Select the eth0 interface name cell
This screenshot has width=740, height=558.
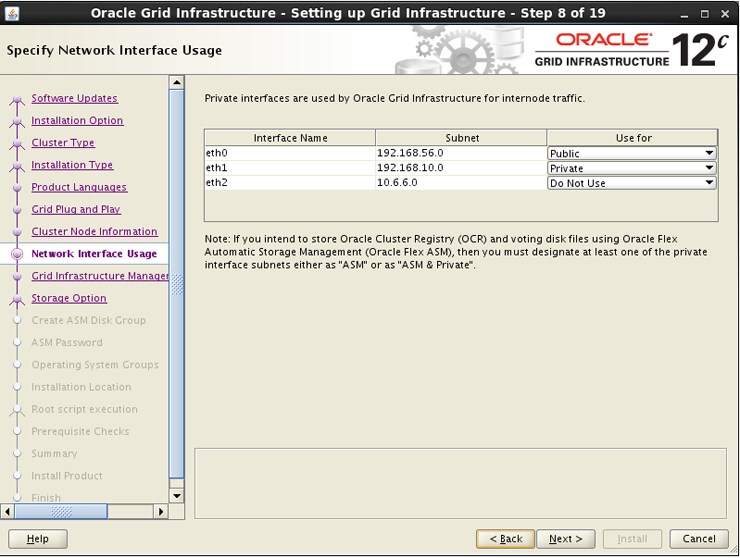(x=290, y=153)
